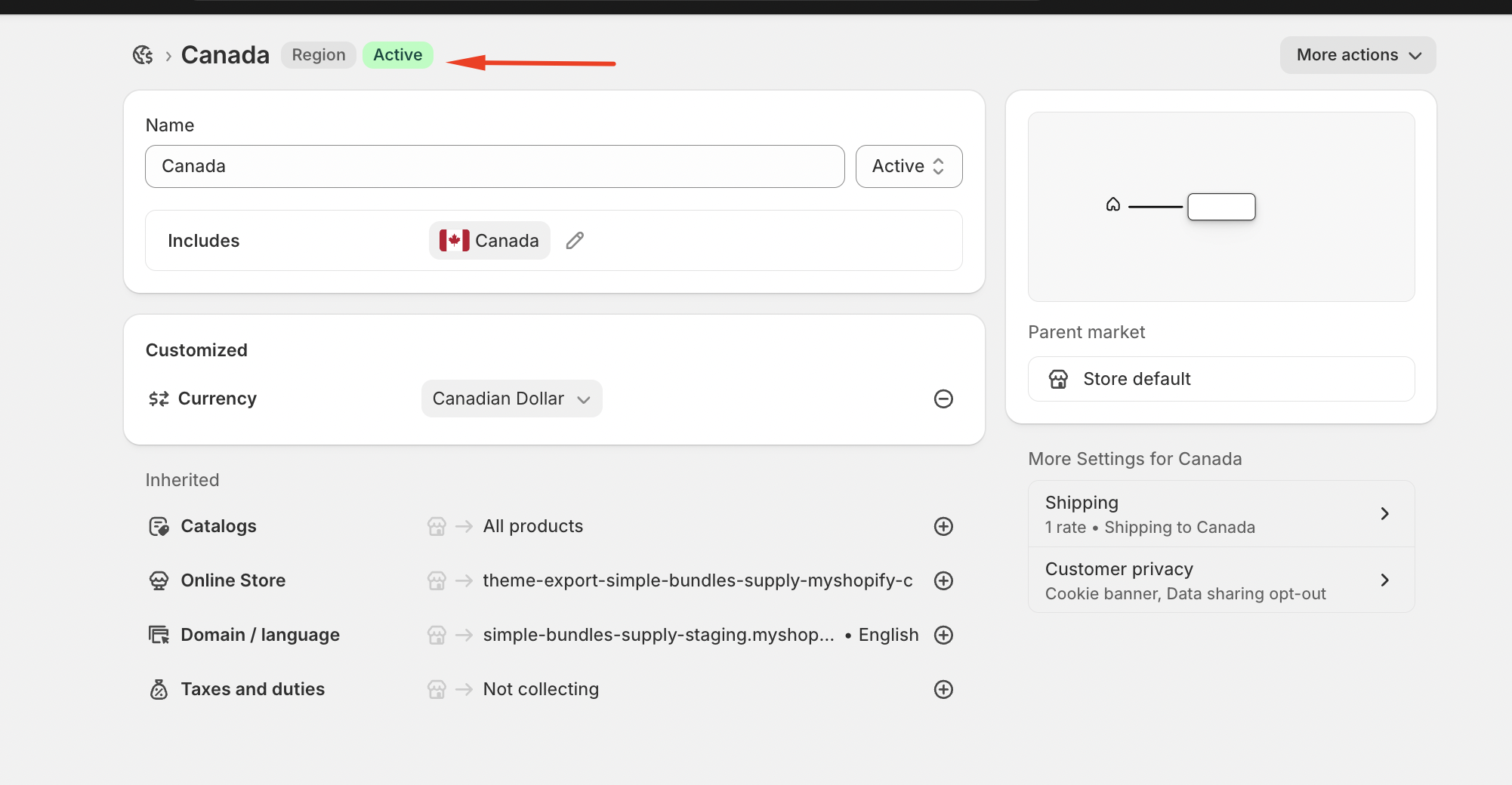
Task: Click the theme-export-simple-bundles theme name
Action: click(x=698, y=580)
